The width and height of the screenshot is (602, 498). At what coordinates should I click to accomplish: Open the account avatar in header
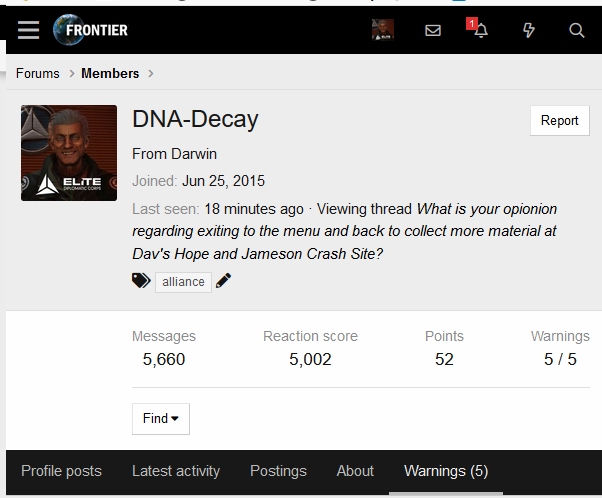point(383,30)
